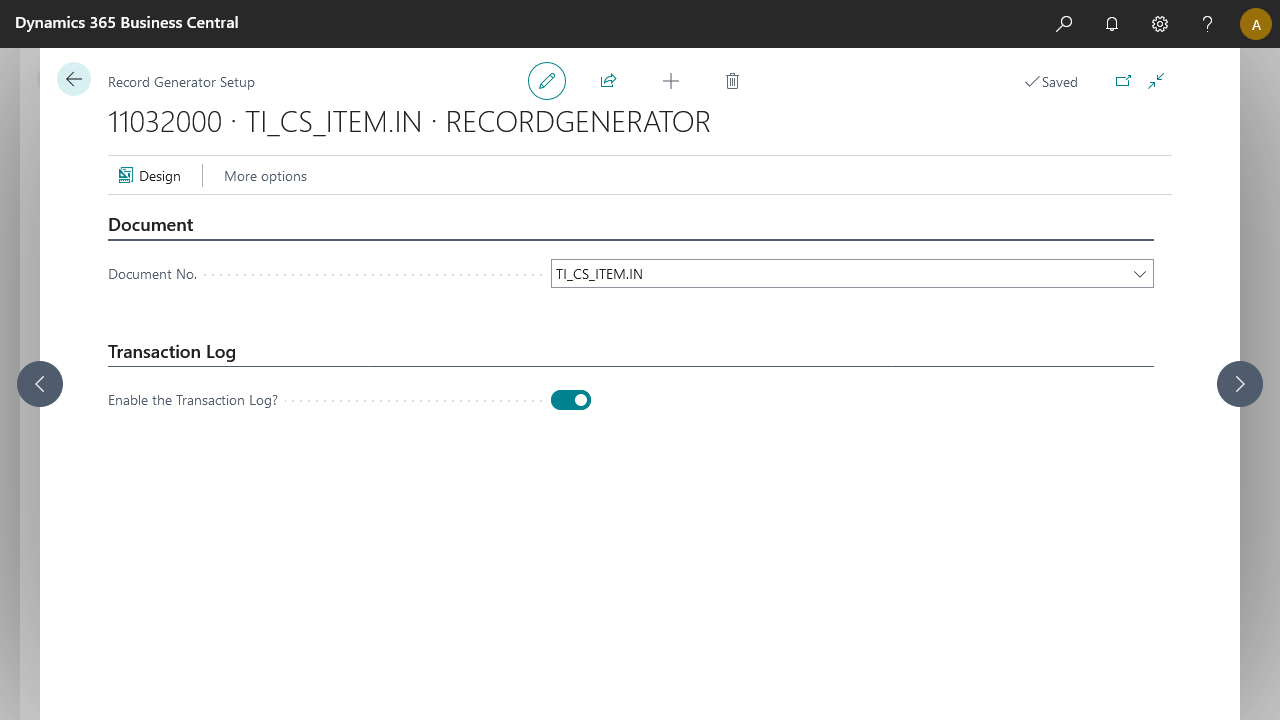Expand the Document No. dropdown arrow
The image size is (1280, 720).
1140,274
